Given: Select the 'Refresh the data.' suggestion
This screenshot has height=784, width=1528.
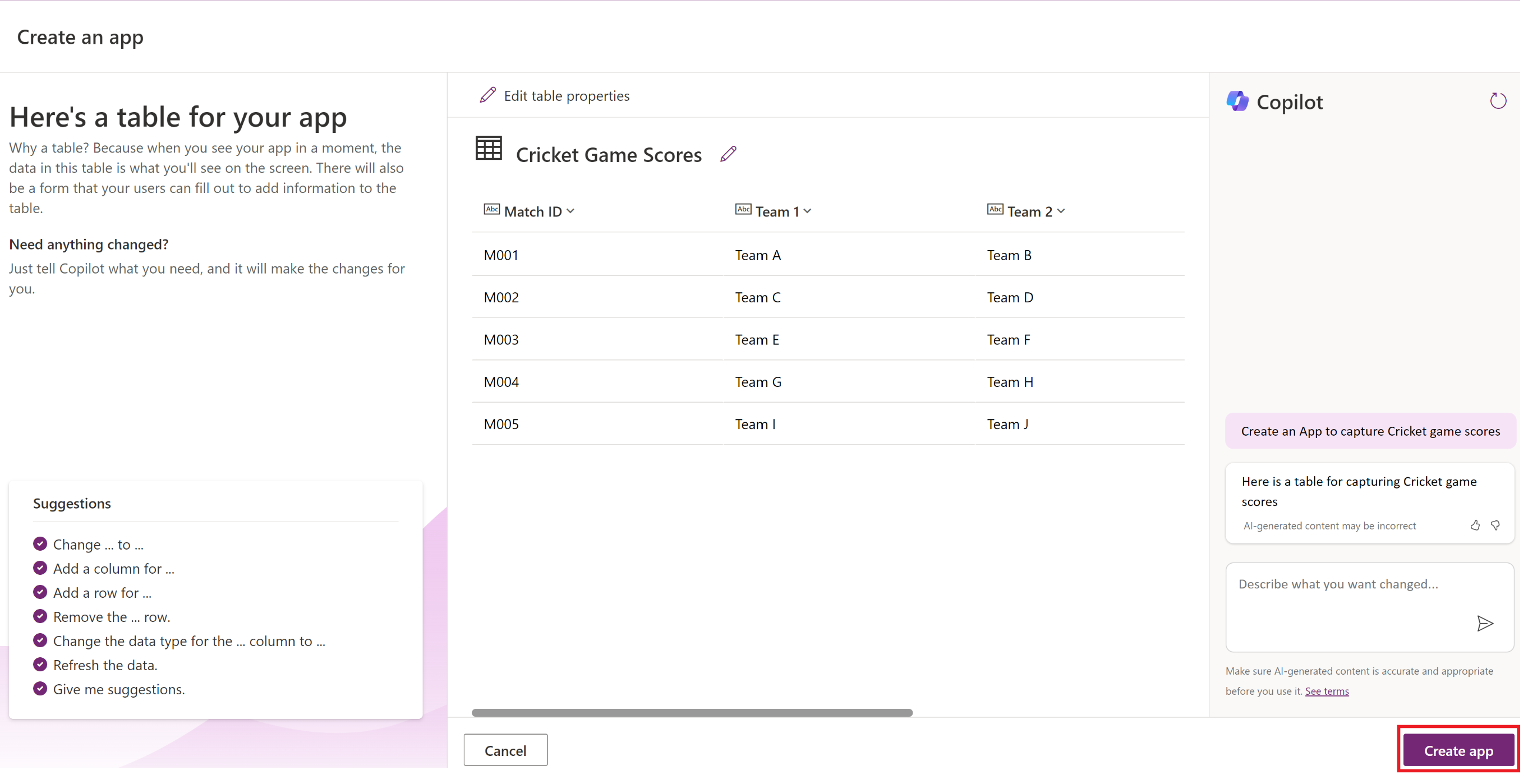Looking at the screenshot, I should [105, 665].
